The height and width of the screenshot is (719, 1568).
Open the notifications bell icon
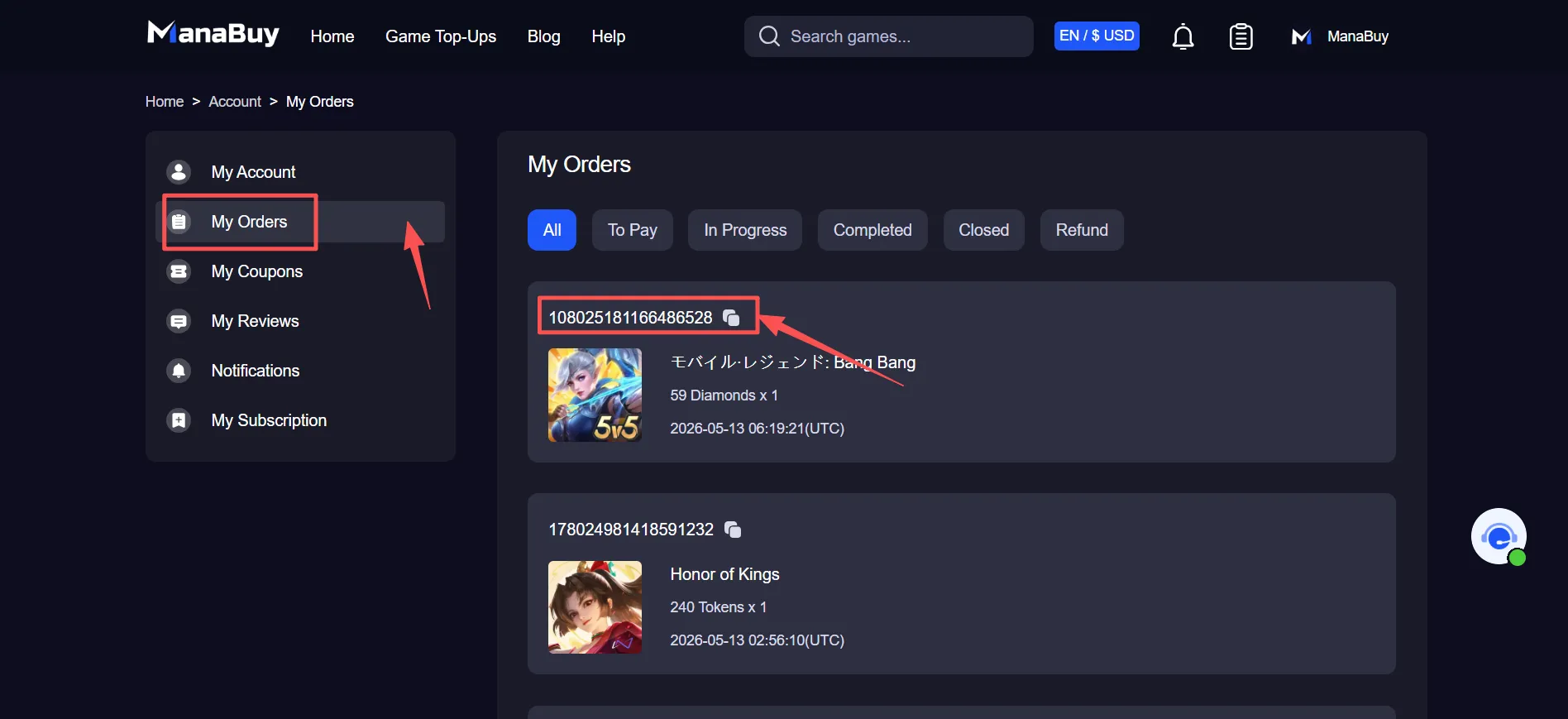point(1183,36)
